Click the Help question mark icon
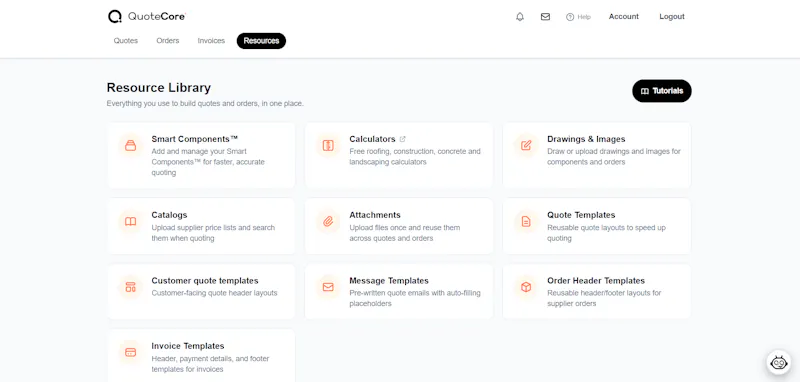This screenshot has height=382, width=800. (x=570, y=17)
